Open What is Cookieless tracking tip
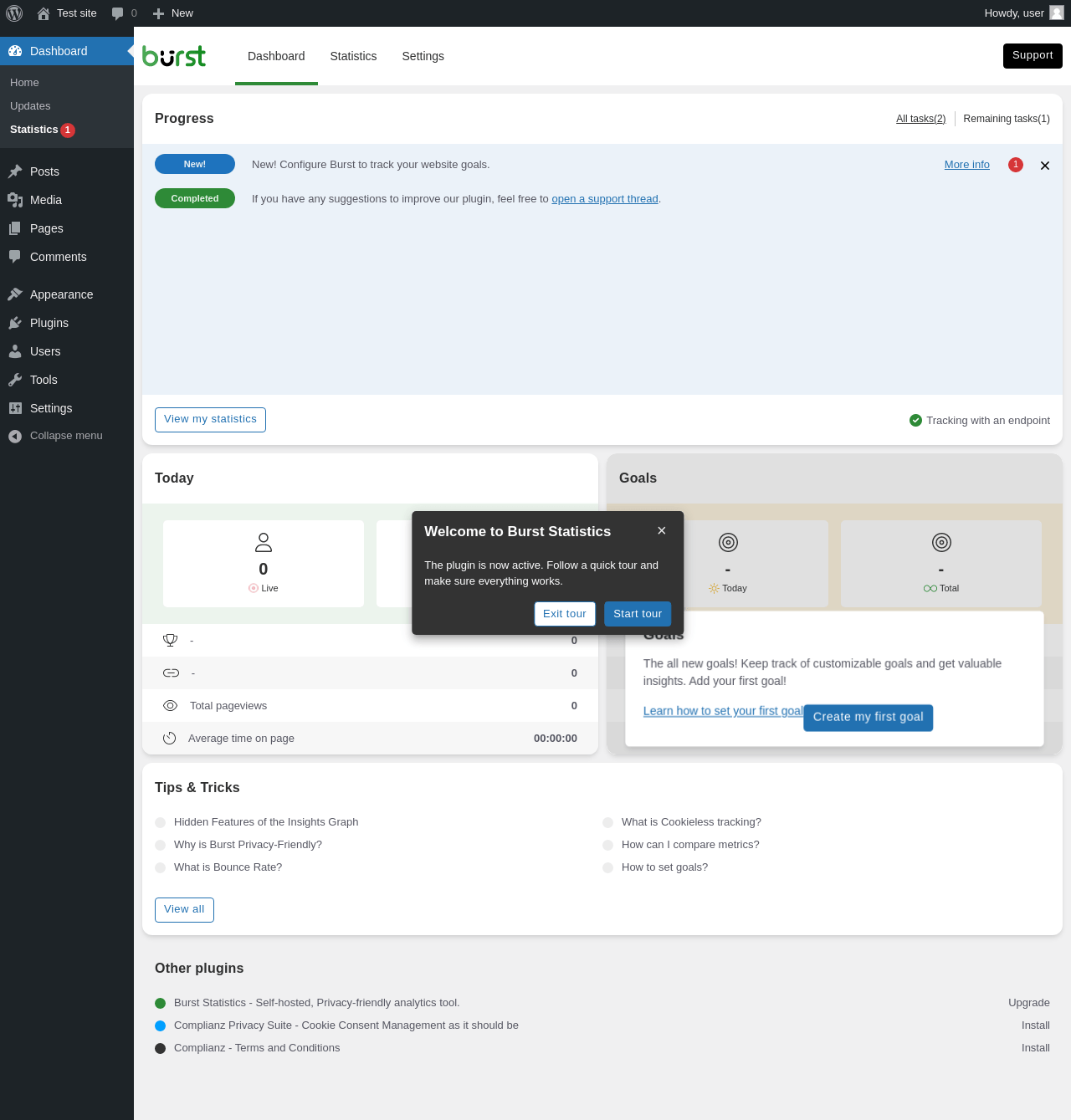The height and width of the screenshot is (1120, 1071). pos(691,822)
